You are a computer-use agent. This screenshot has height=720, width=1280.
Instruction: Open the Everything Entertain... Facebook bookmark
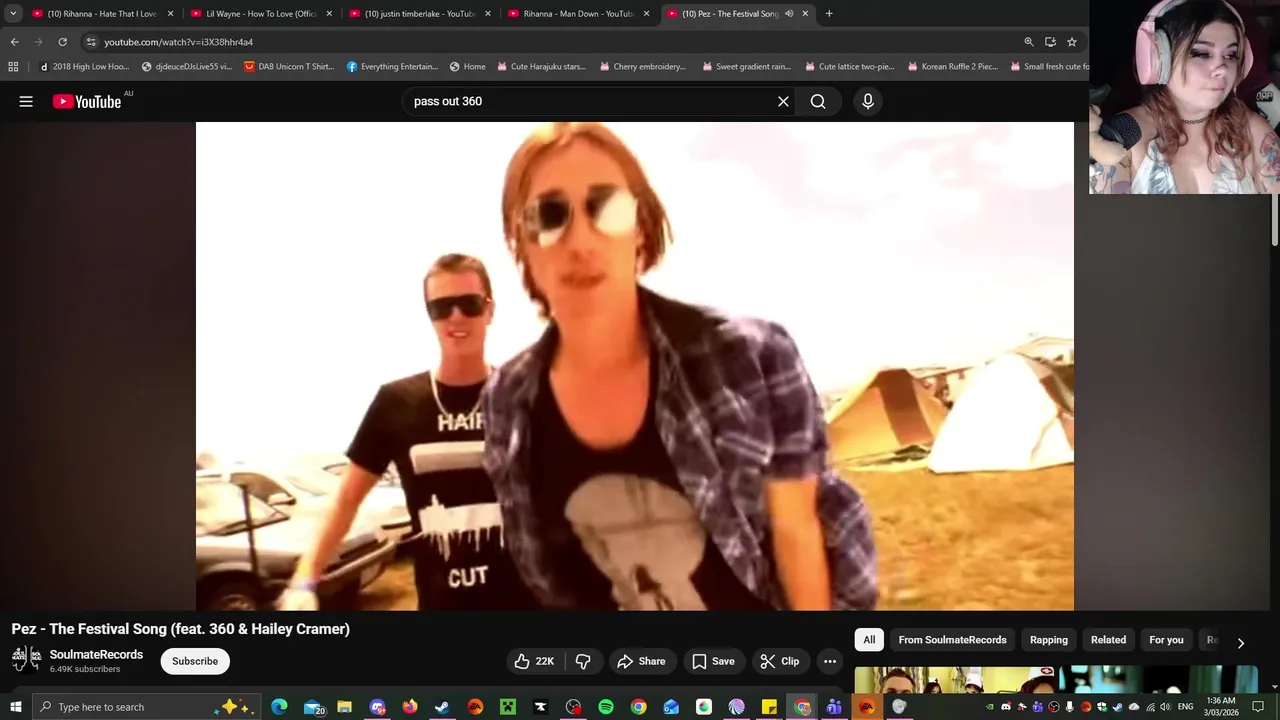392,67
